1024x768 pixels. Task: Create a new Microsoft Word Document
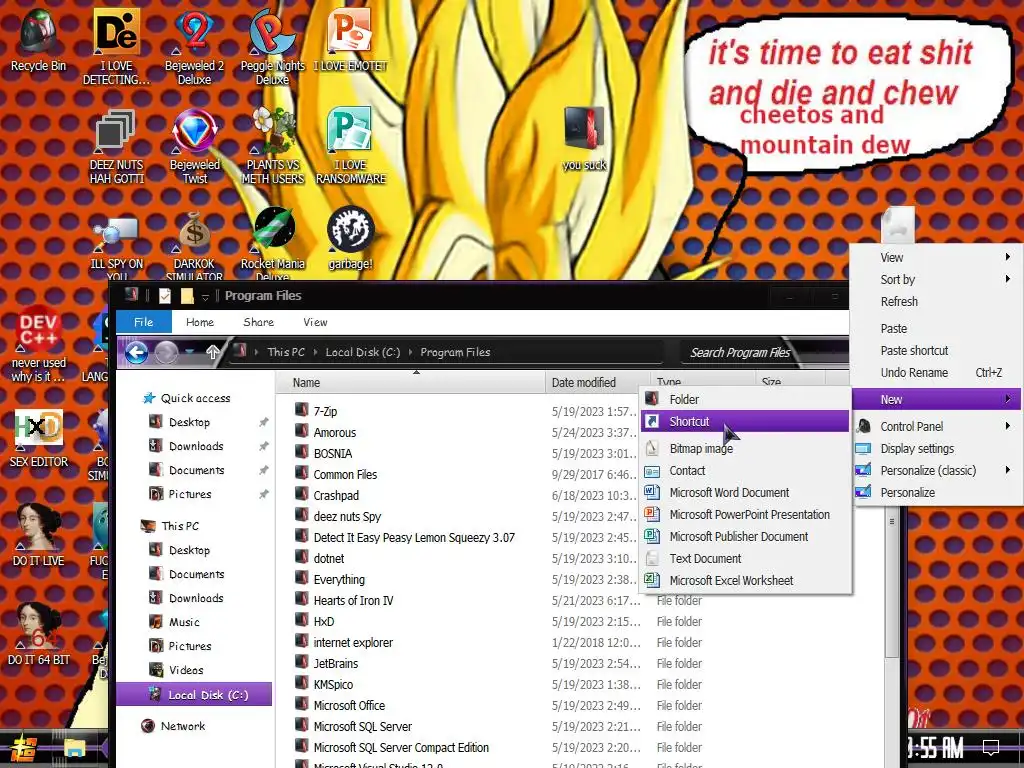coord(745,492)
